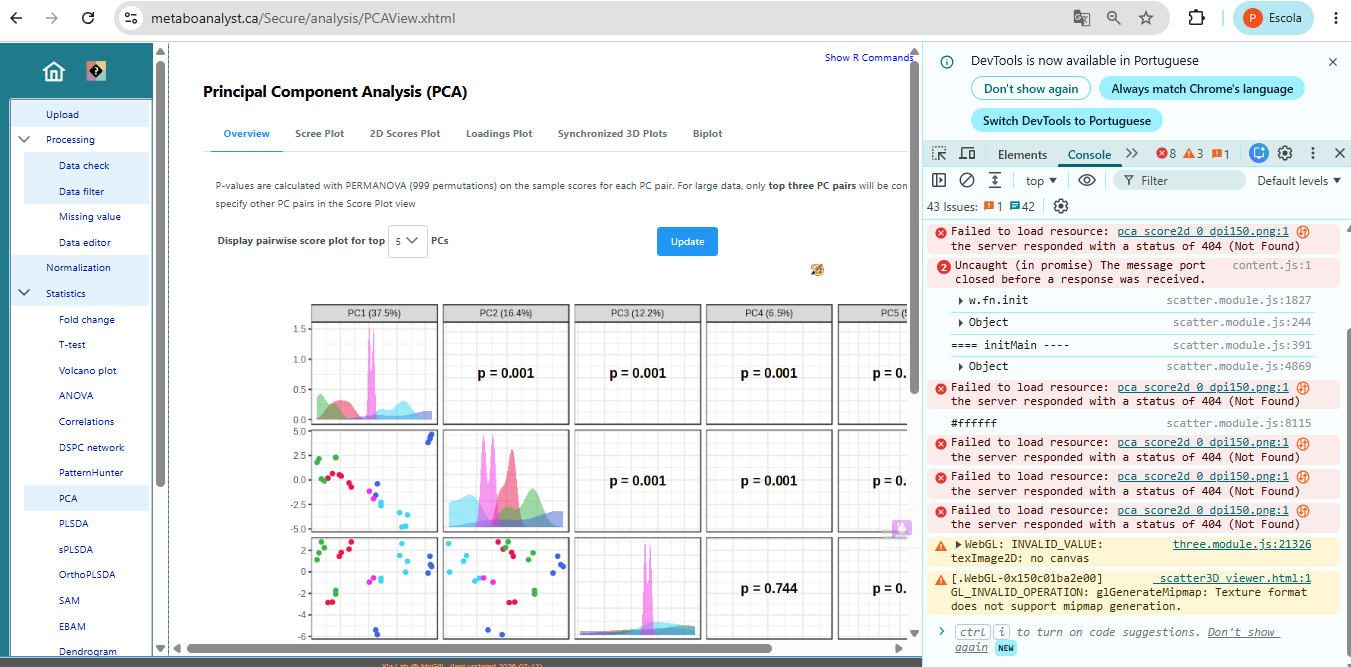Open scatter3D_viewer.html:1 source link
1351x667 pixels.
point(1232,578)
